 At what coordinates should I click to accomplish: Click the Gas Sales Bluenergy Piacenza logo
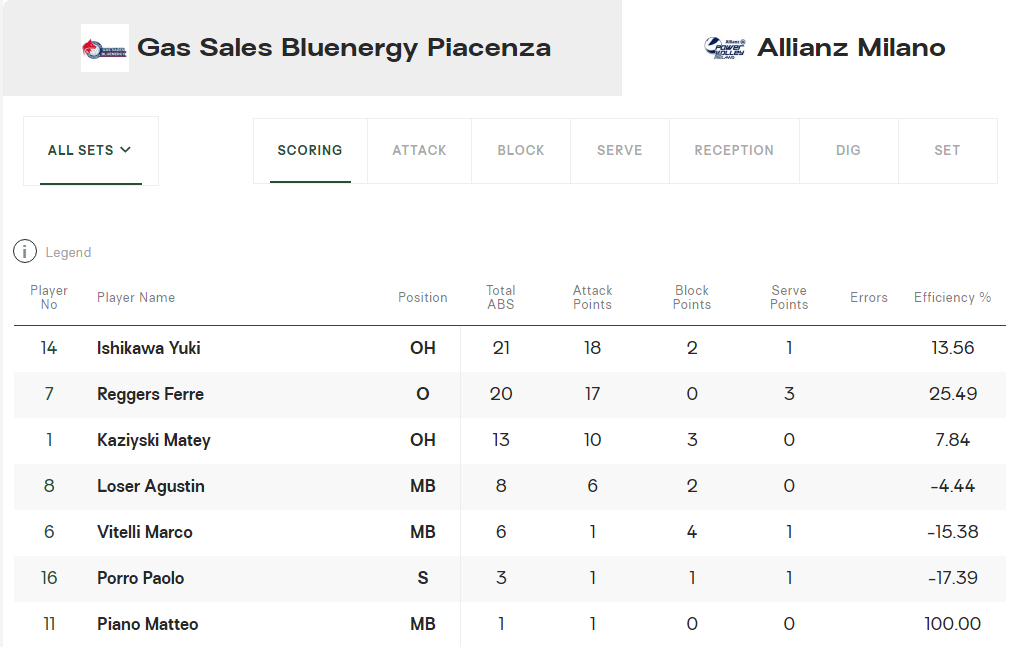[105, 48]
